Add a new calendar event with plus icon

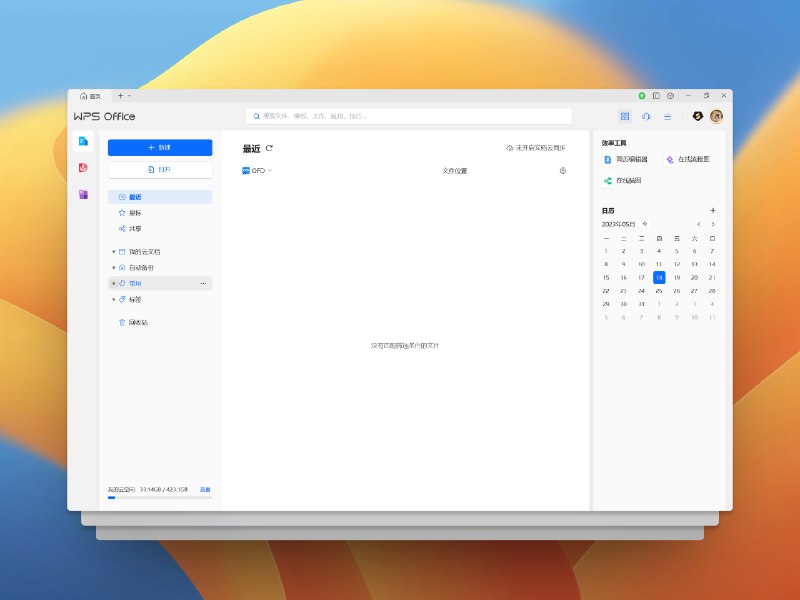point(713,211)
